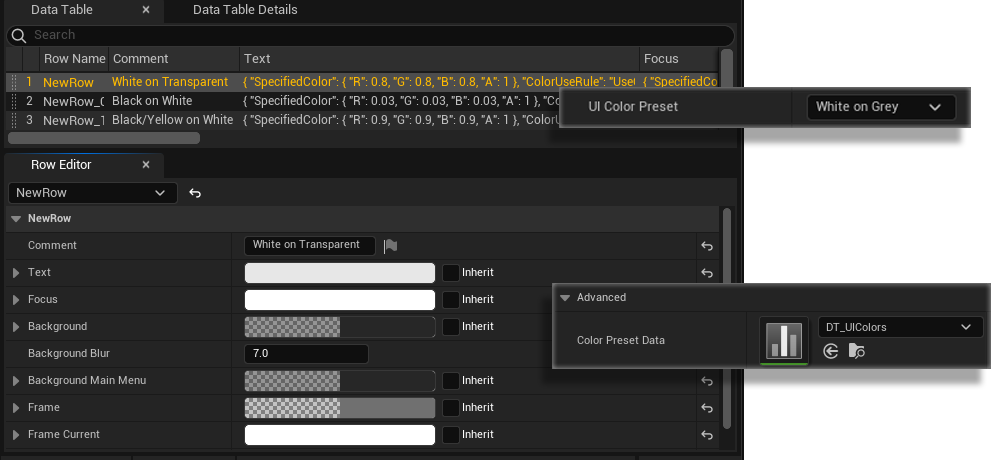This screenshot has height=460, width=1000.
Task: Click reset arrow beside NewRow row selector
Action: (195, 193)
